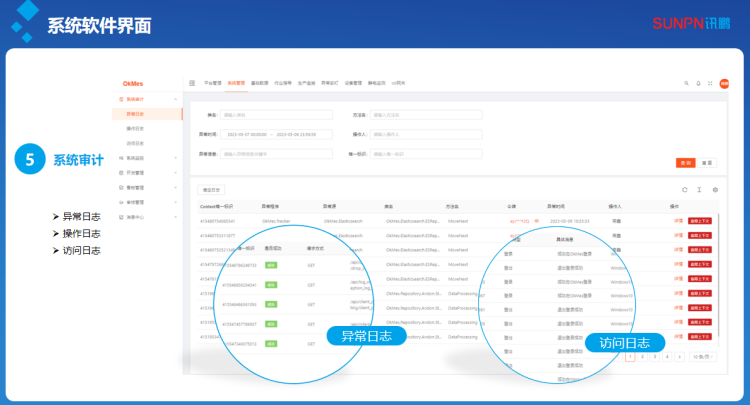This screenshot has width=750, height=405.
Task: Refresh the table using the reload icon
Action: (685, 189)
